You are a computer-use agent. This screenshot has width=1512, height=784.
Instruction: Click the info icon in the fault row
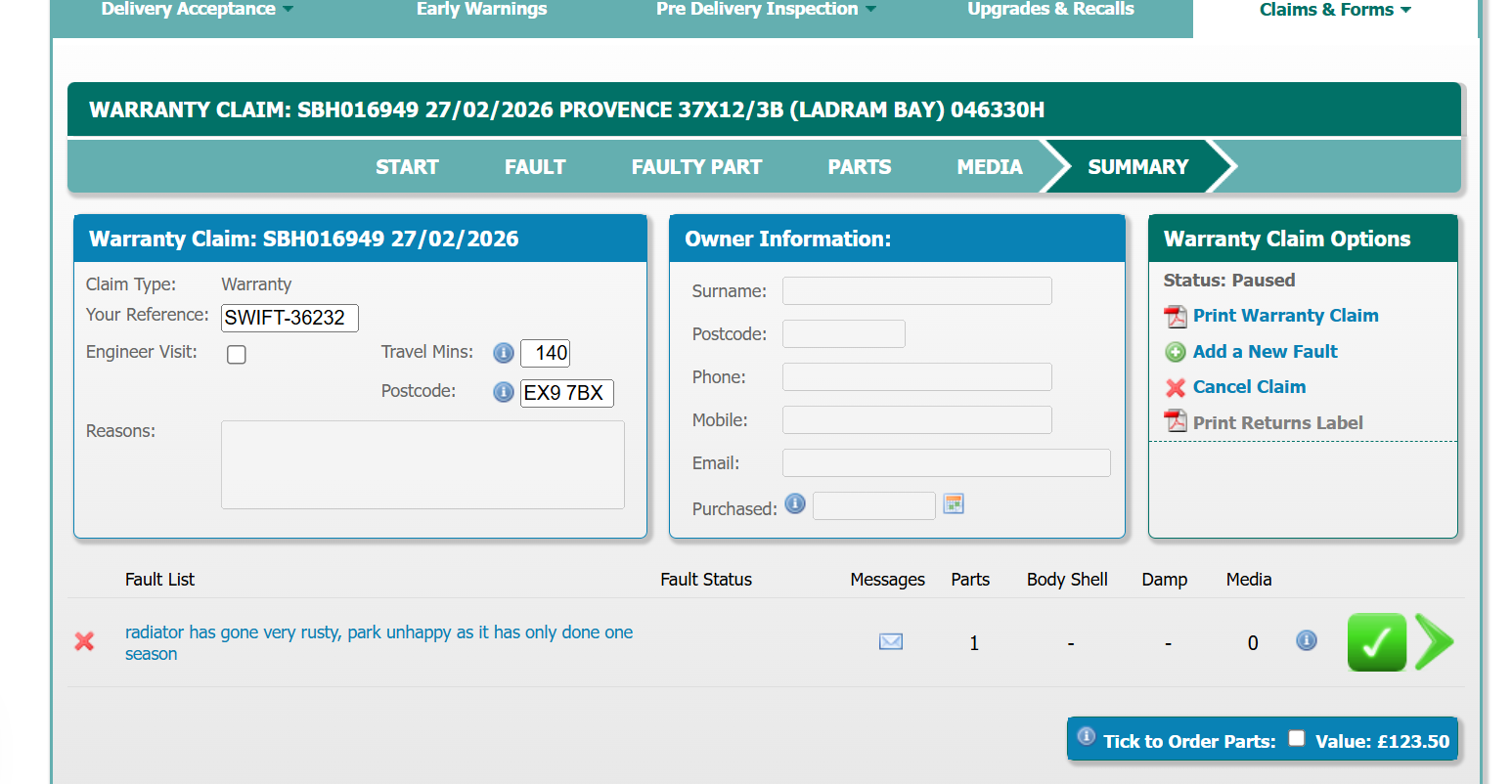click(x=1307, y=640)
